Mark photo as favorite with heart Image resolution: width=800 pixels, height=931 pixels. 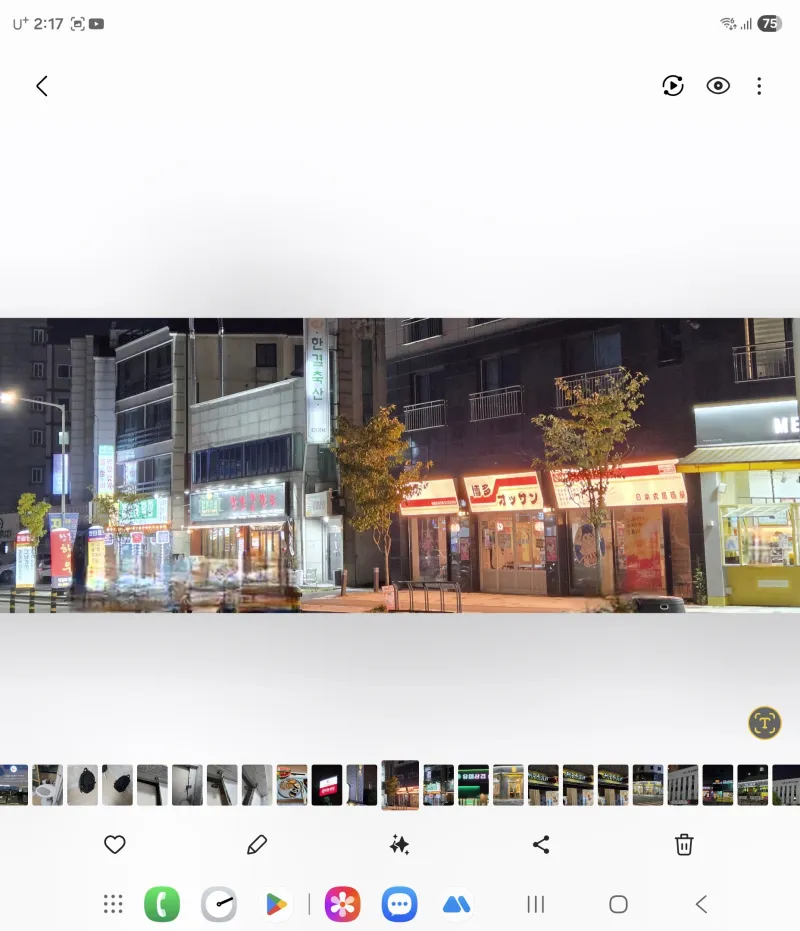click(115, 844)
